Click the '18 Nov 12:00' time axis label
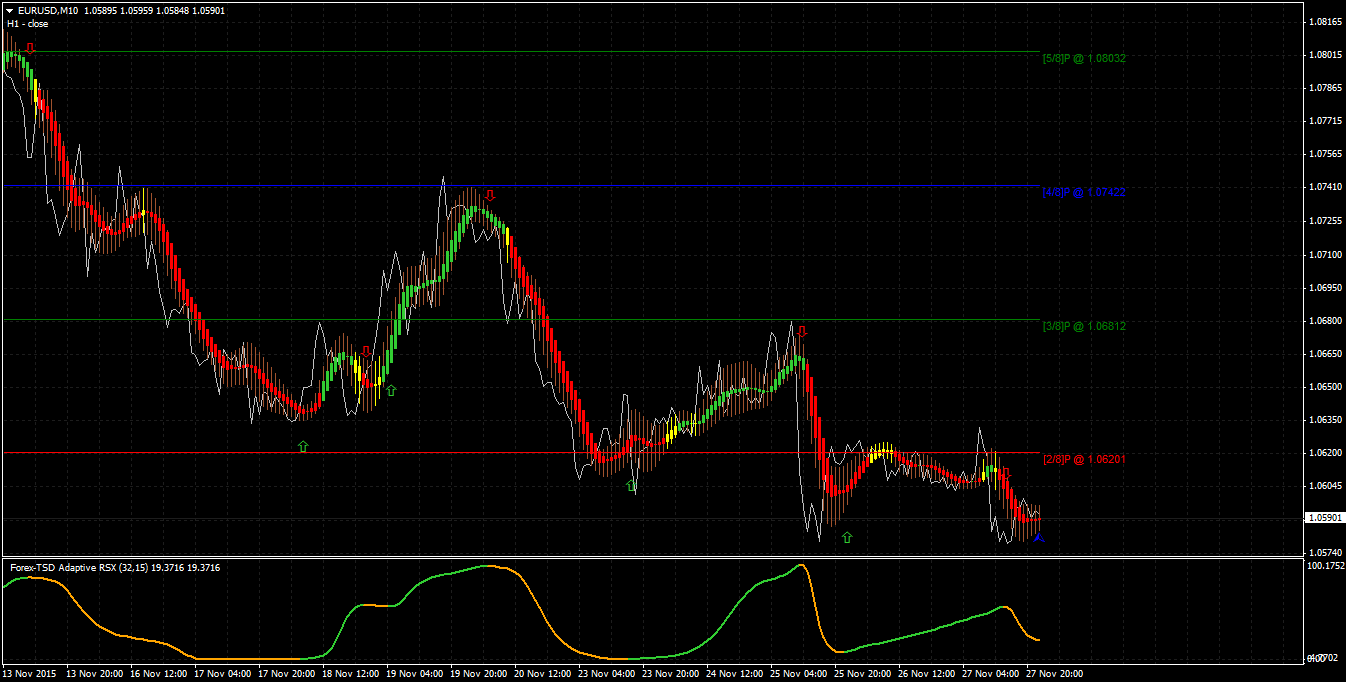This screenshot has height=682, width=1346. 349,674
